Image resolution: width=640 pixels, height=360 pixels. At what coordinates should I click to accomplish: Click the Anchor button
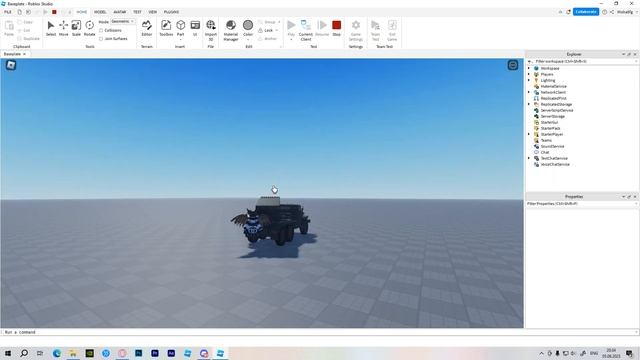pyautogui.click(x=268, y=39)
